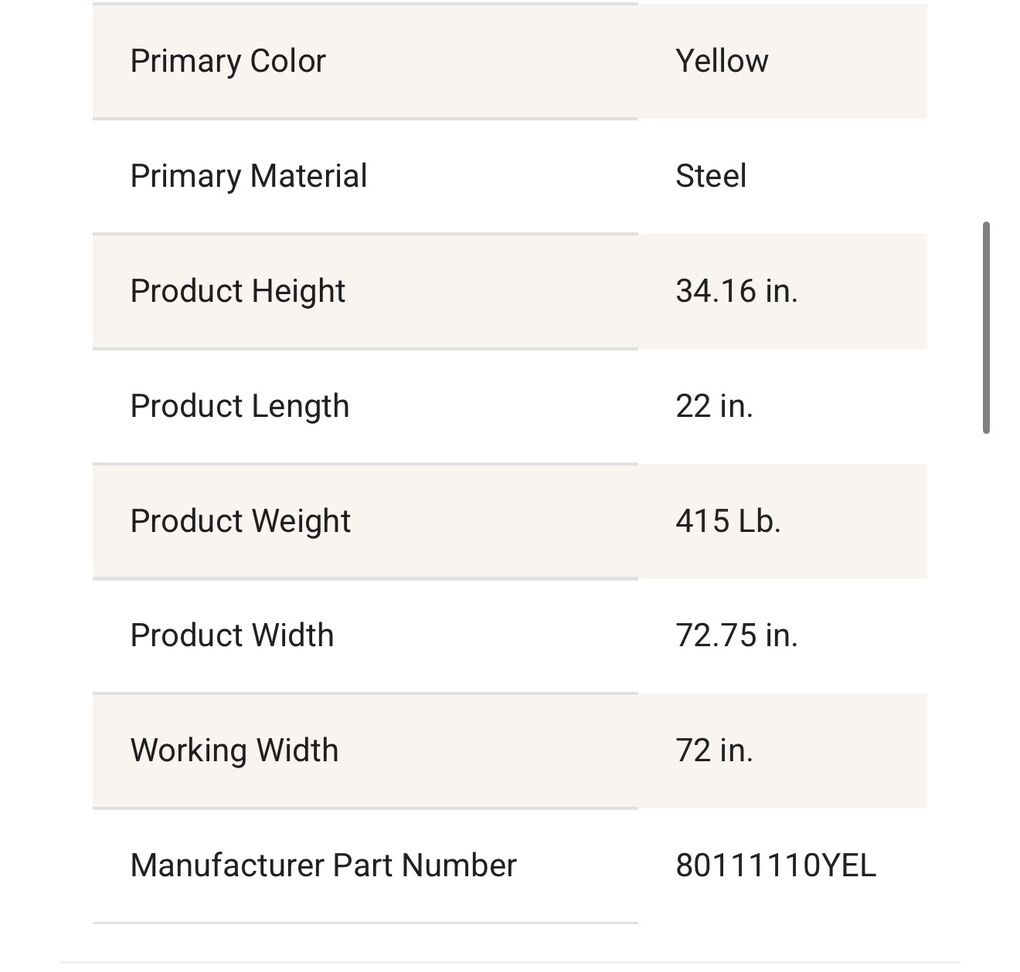Click the Product Width label
The width and height of the screenshot is (1020, 972).
click(231, 635)
